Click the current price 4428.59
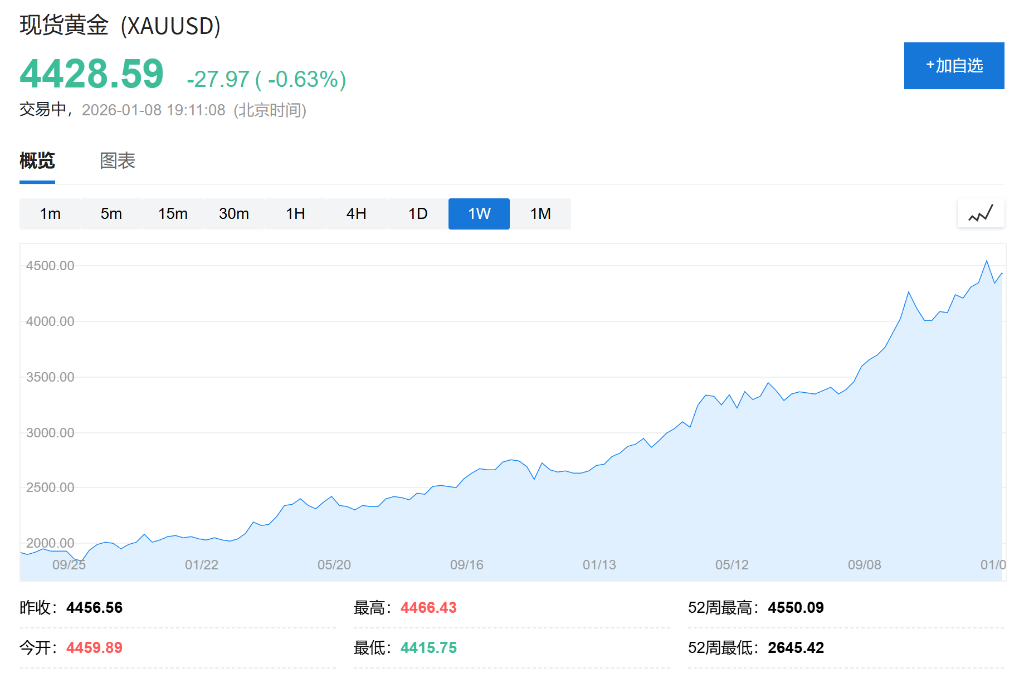The width and height of the screenshot is (1024, 679). (x=90, y=73)
